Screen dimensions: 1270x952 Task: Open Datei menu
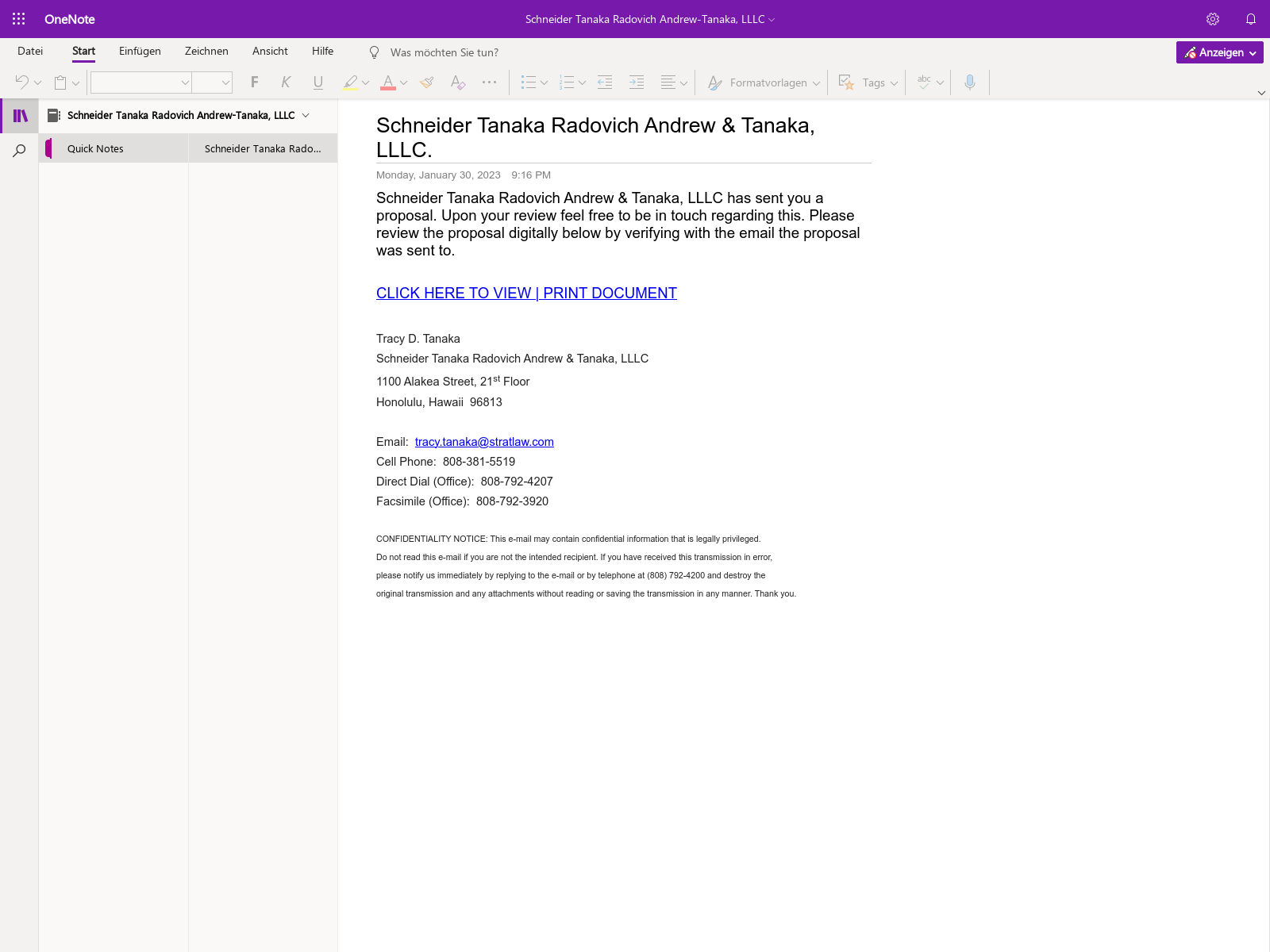point(30,51)
